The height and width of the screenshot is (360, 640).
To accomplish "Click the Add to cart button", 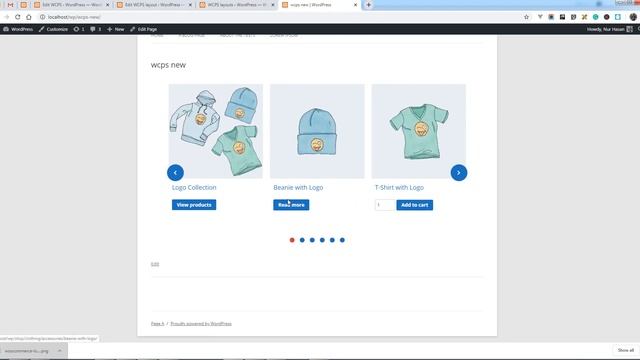I will (414, 205).
